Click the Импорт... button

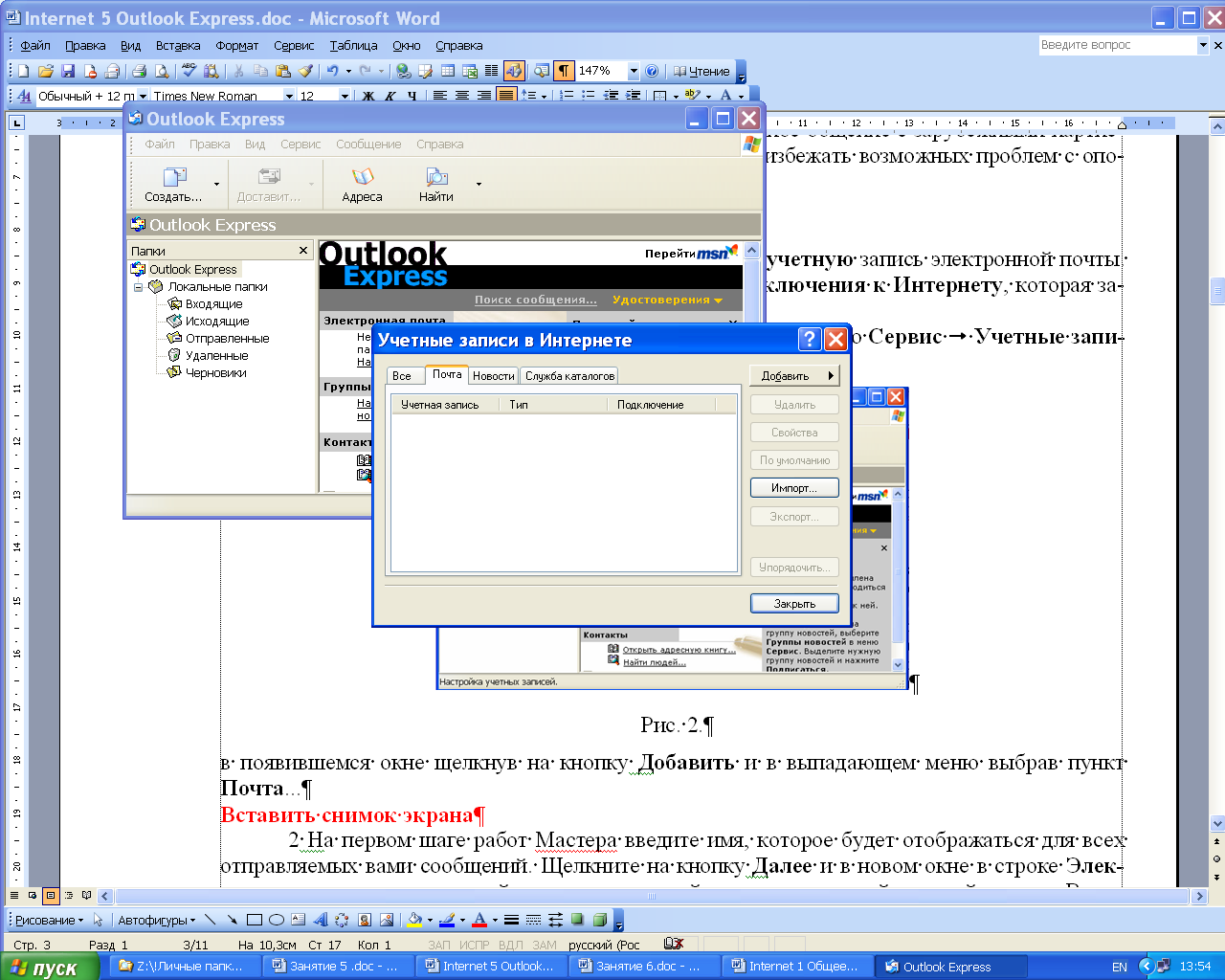coord(794,488)
